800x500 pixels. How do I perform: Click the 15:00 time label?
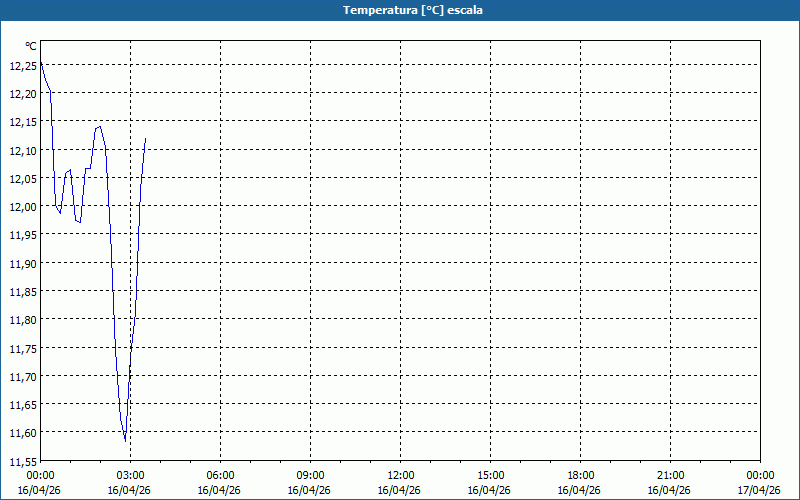(490, 476)
